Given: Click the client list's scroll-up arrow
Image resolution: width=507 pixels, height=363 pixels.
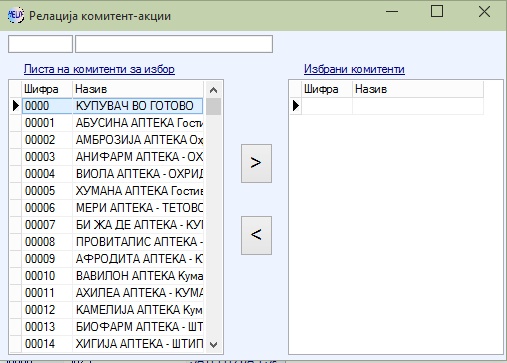Looking at the screenshot, I should tap(213, 90).
